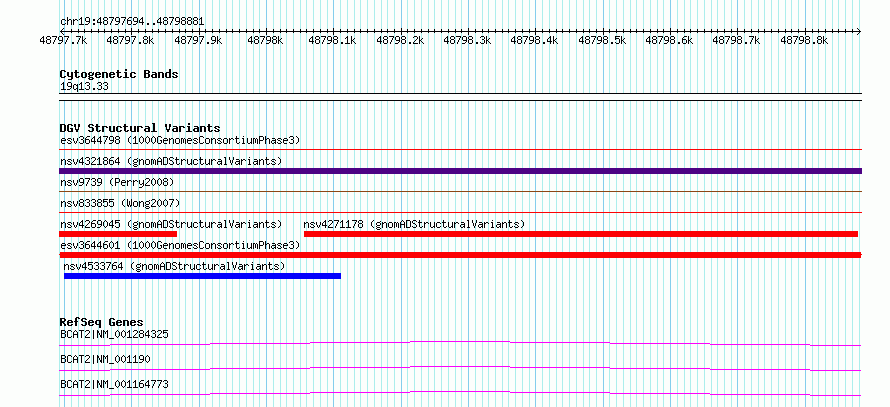890x407 pixels.
Task: Click the short red nsv4269045 variant bar
Action: (x=118, y=234)
